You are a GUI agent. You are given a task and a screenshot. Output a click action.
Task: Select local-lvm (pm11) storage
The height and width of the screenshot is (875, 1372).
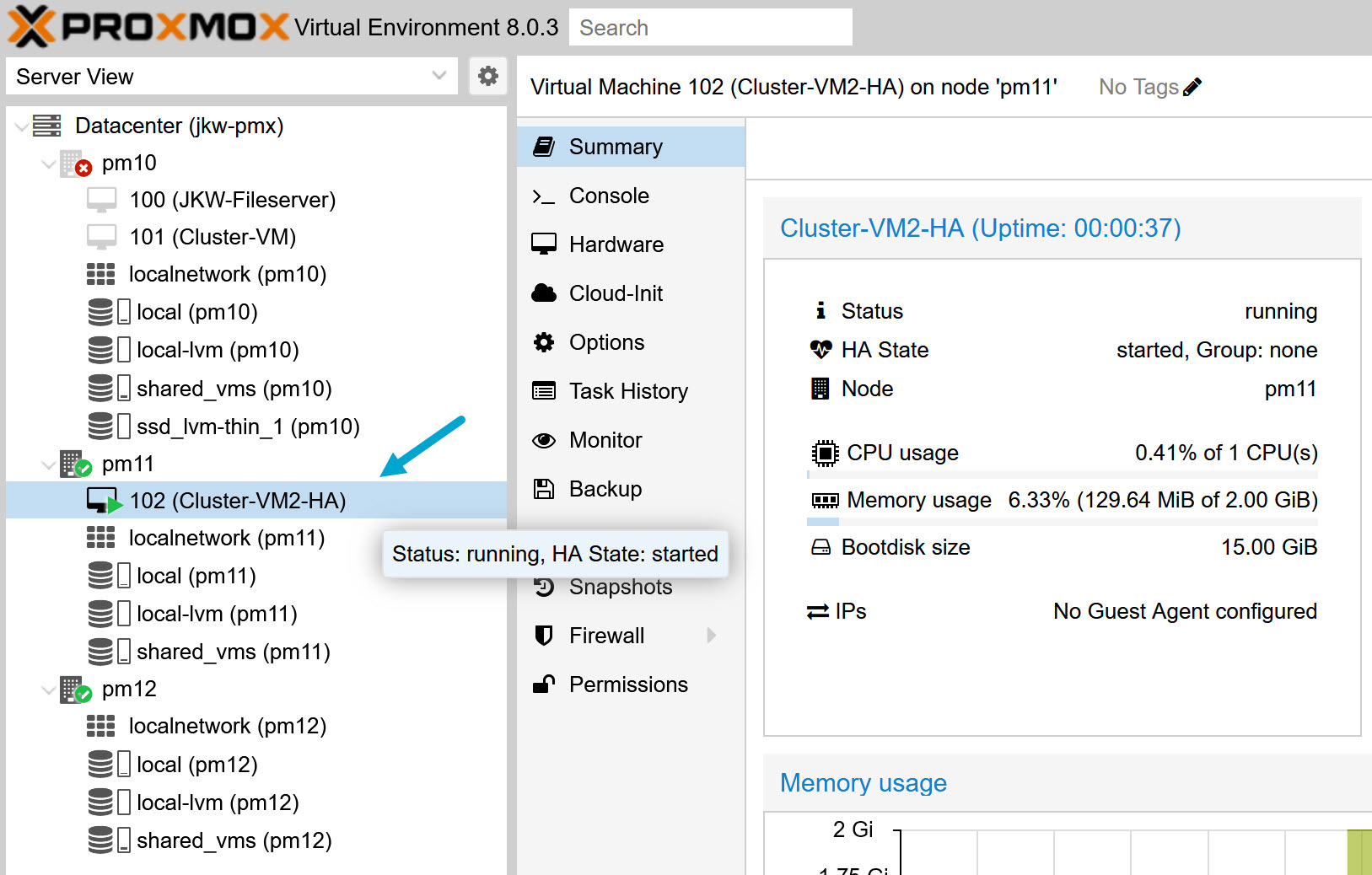[x=217, y=614]
